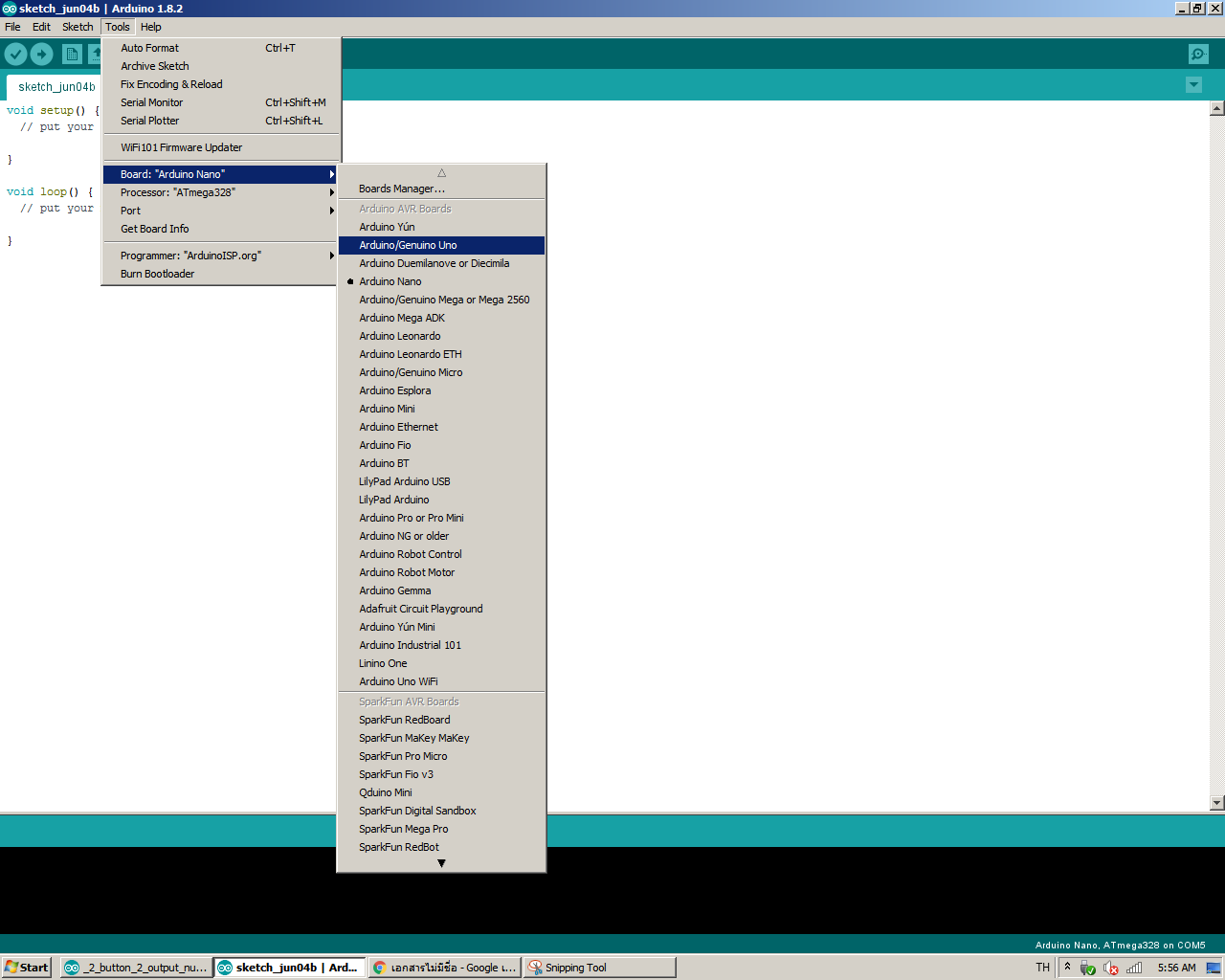Pick Arduino Esplora board
This screenshot has height=980, width=1225.
441,390
